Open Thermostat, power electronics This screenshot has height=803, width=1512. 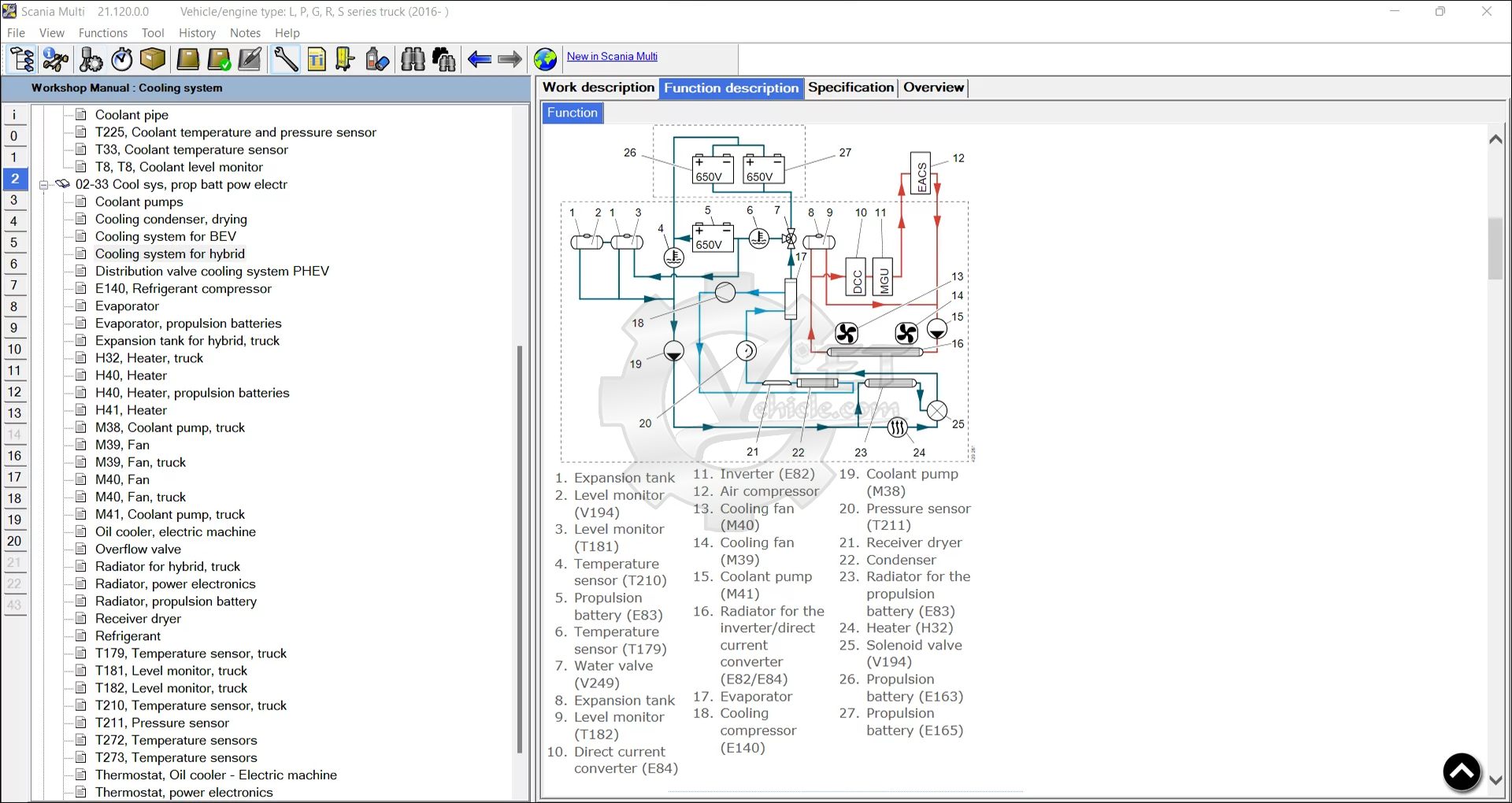click(184, 793)
